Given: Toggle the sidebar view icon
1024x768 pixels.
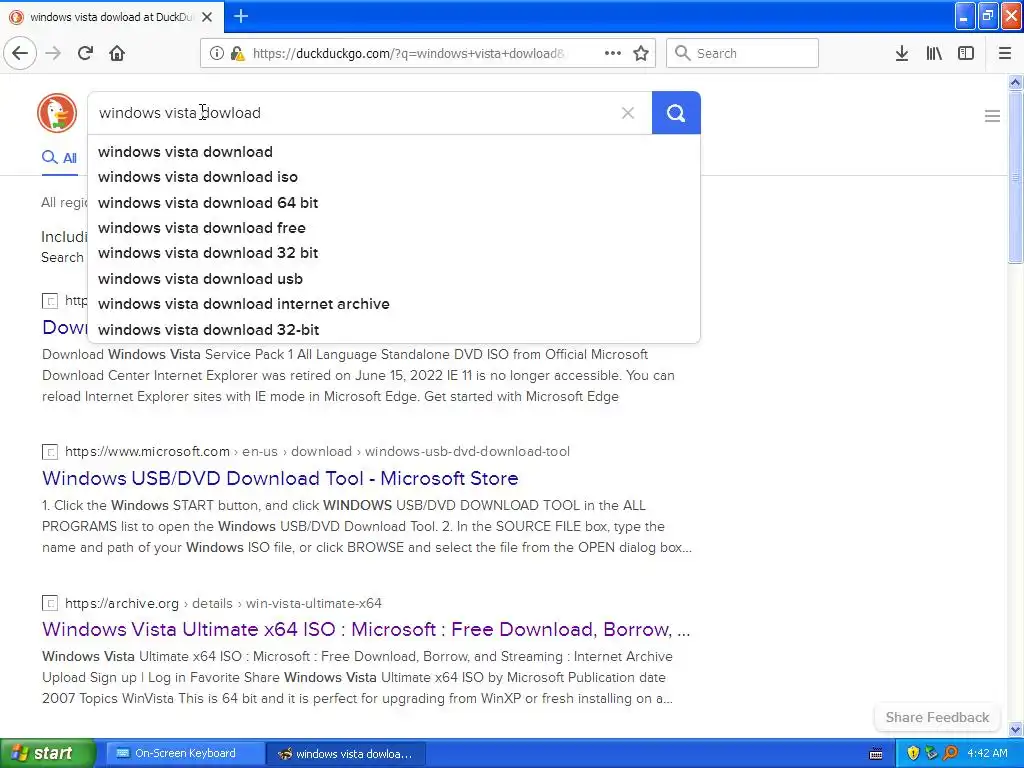Looking at the screenshot, I should pos(966,53).
